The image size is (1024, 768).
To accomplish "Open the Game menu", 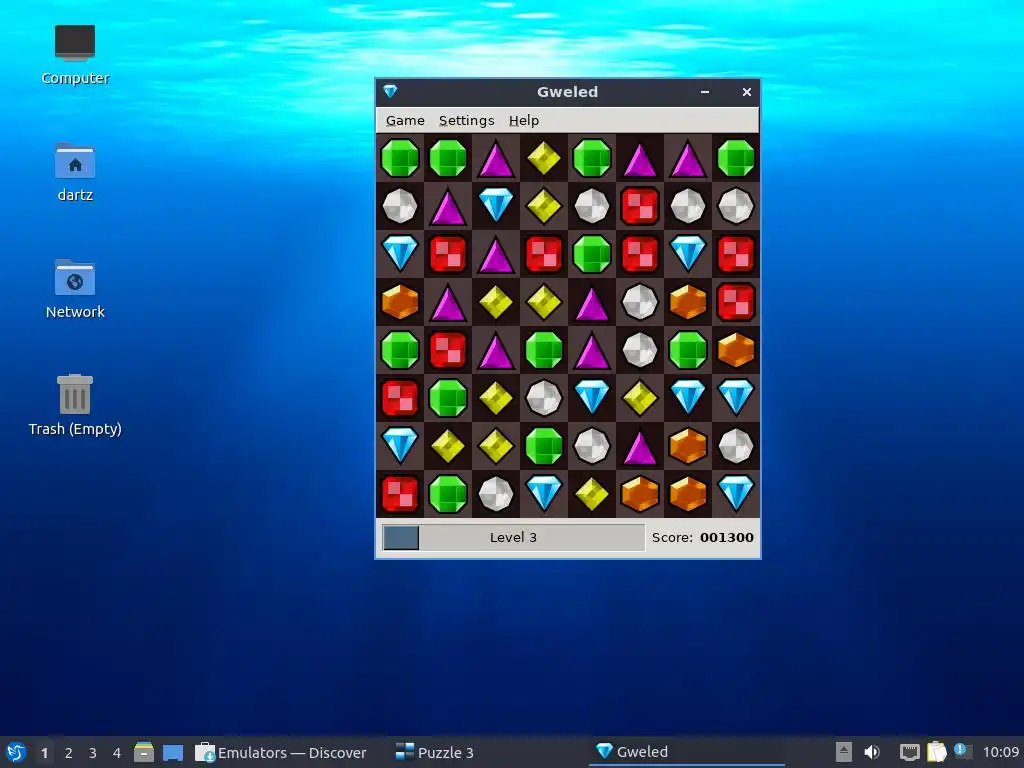I will (405, 120).
